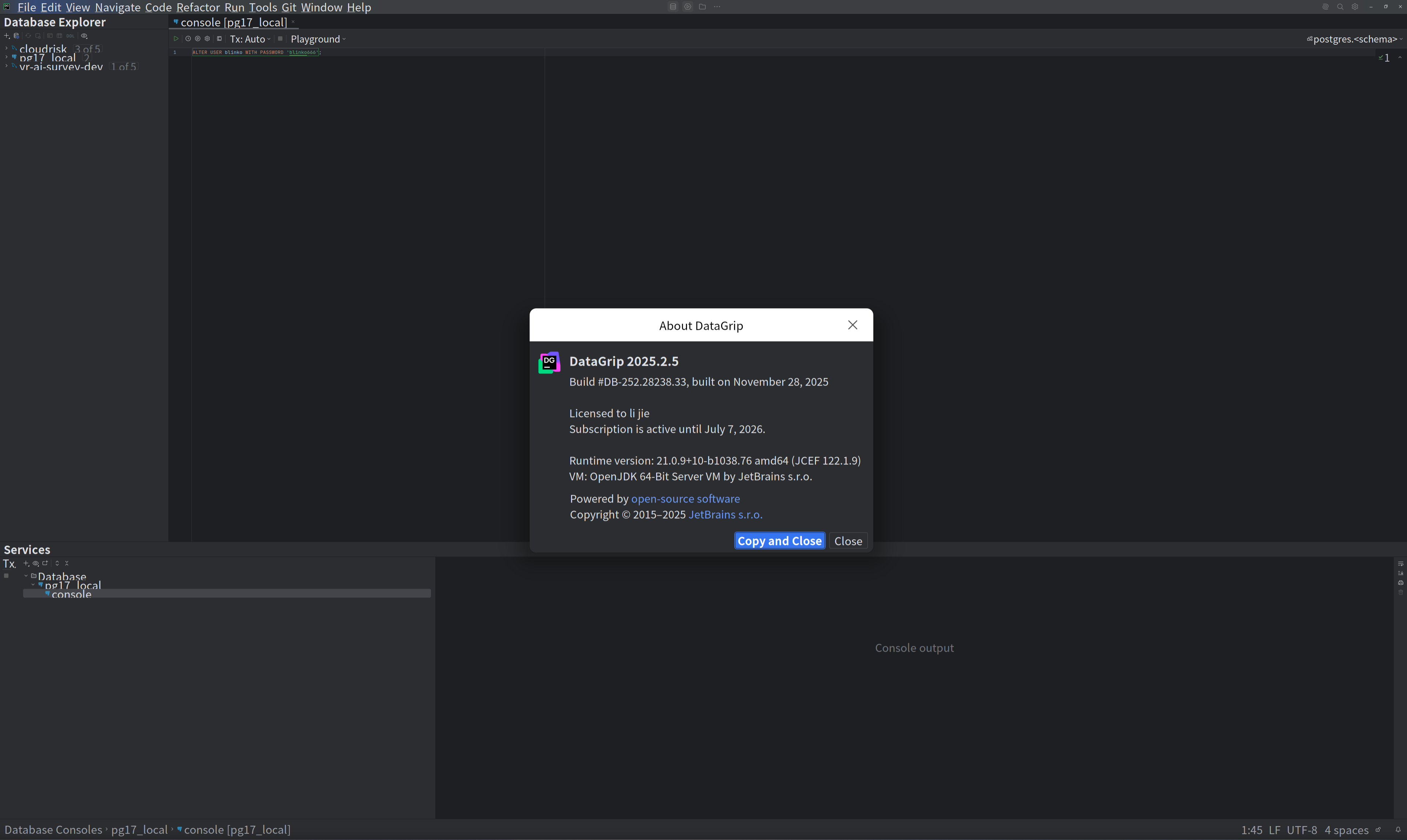1407x840 pixels.
Task: Click the green Execute run button
Action: coord(176,39)
